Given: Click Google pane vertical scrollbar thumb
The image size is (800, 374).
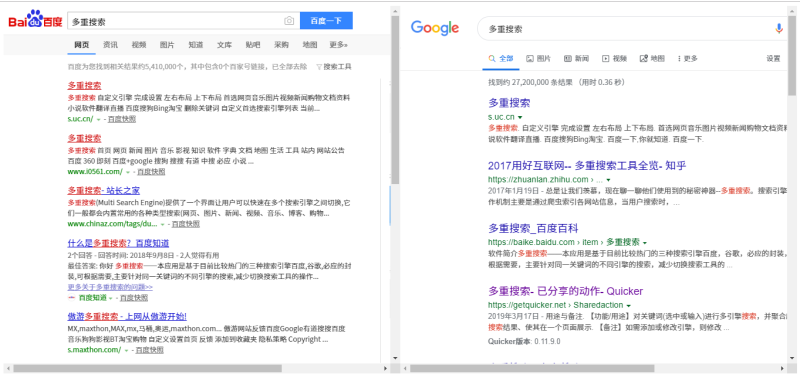Looking at the screenshot, I should (x=792, y=55).
